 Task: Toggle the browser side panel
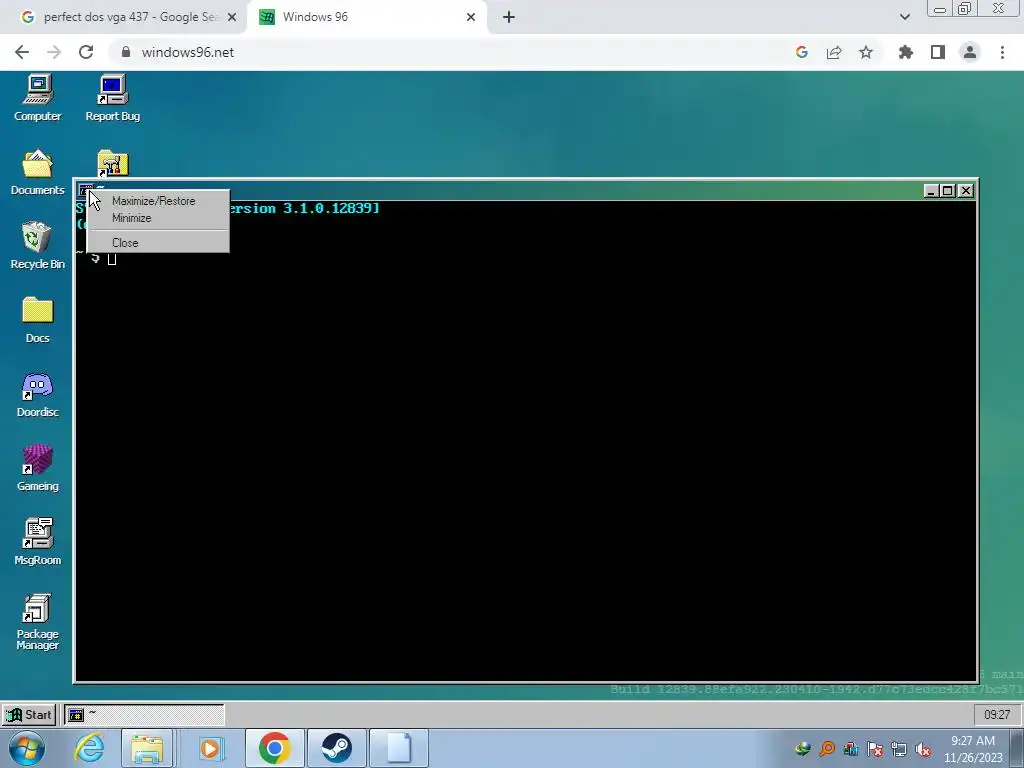click(938, 52)
